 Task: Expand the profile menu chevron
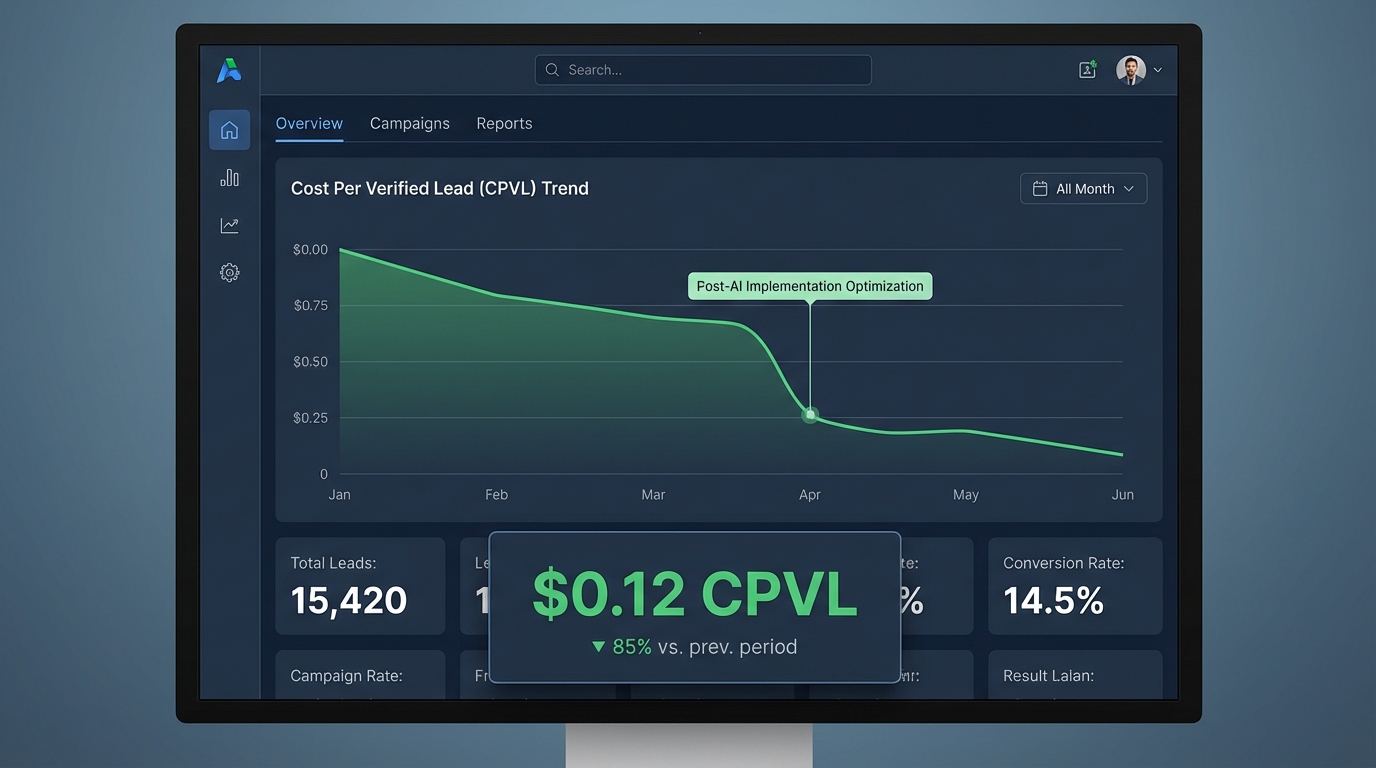pos(1158,70)
